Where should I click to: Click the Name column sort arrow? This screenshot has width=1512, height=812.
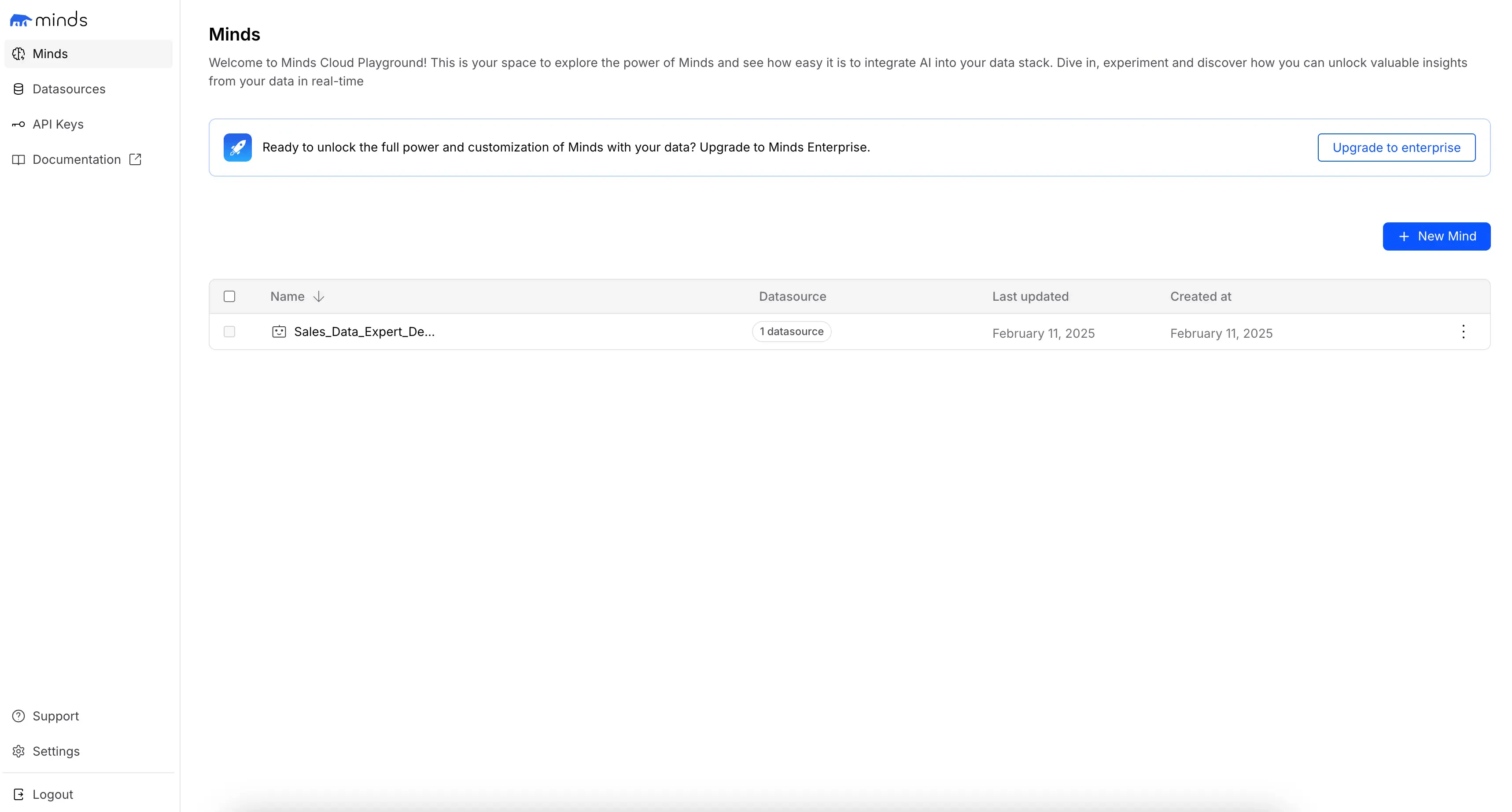pos(319,296)
